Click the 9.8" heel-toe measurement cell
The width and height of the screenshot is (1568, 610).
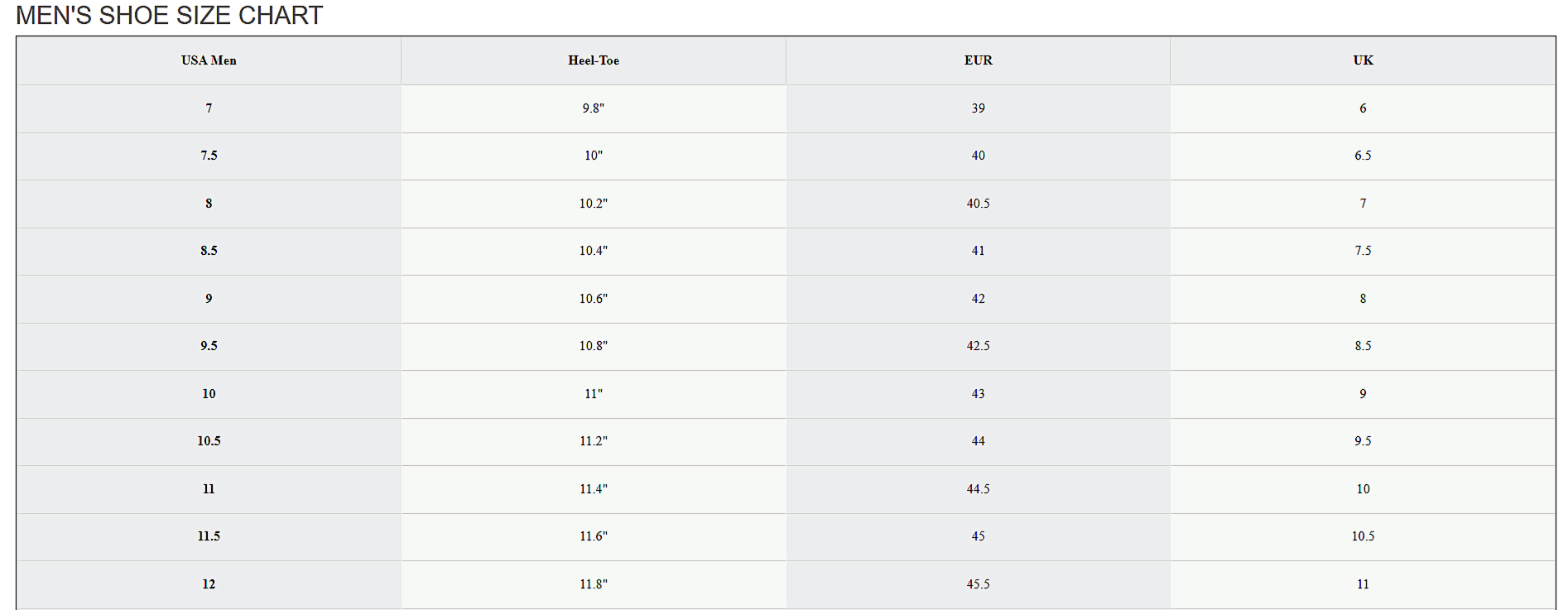coord(593,108)
